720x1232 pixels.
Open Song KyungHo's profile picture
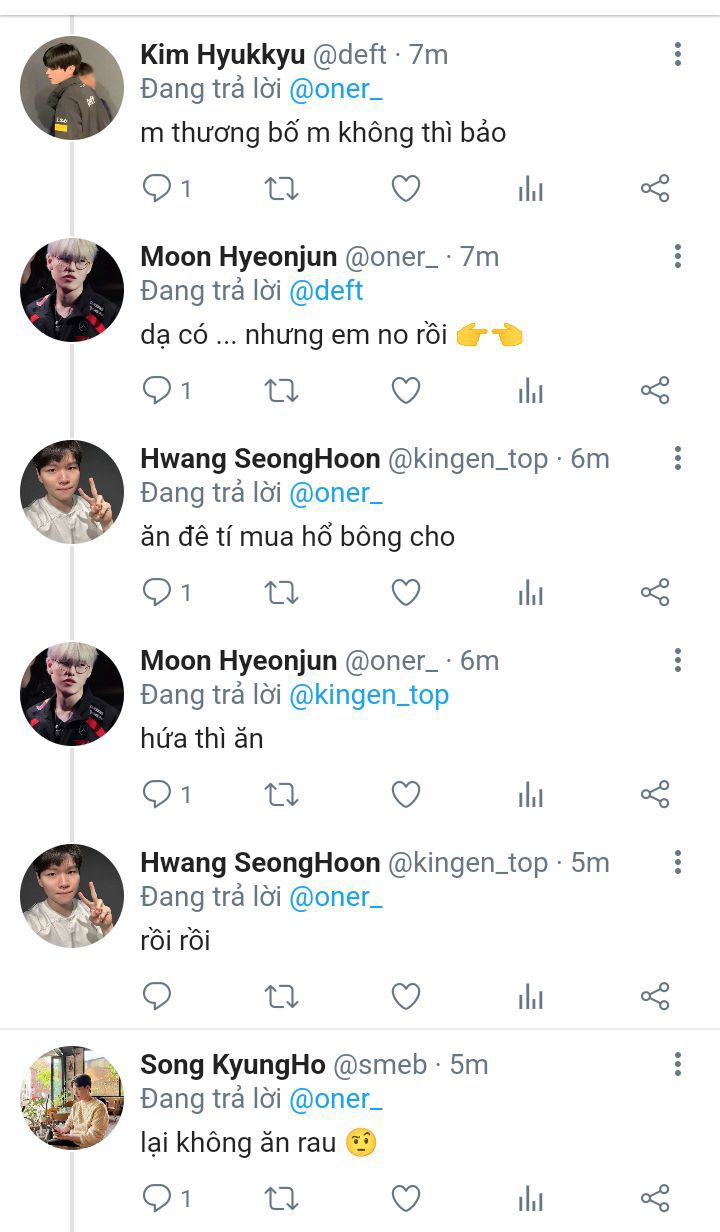(72, 1098)
